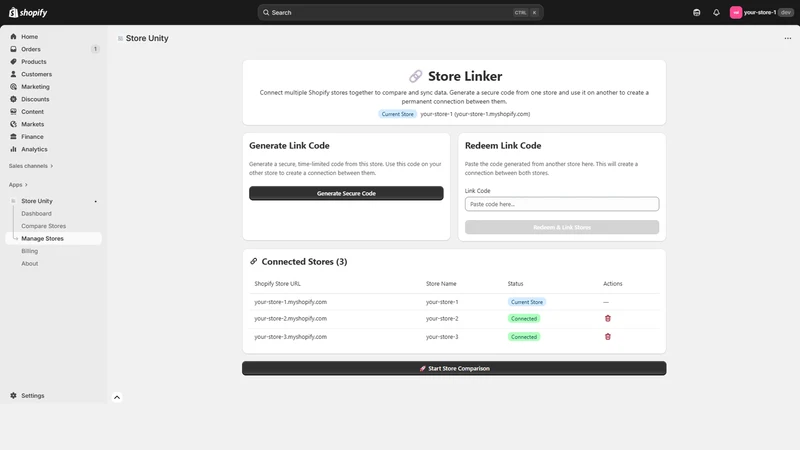The height and width of the screenshot is (450, 800).
Task: Click the Shopify Store URL column header
Action: pos(277,284)
